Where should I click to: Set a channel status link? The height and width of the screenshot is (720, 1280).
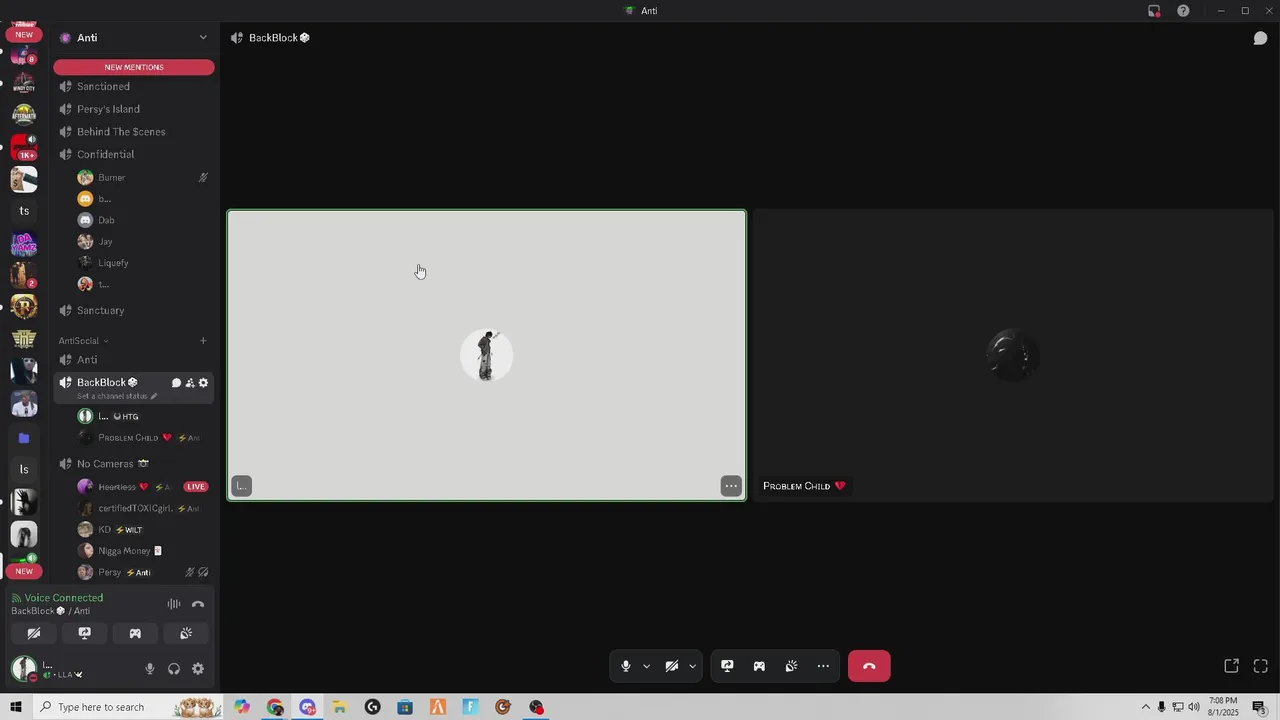(117, 396)
